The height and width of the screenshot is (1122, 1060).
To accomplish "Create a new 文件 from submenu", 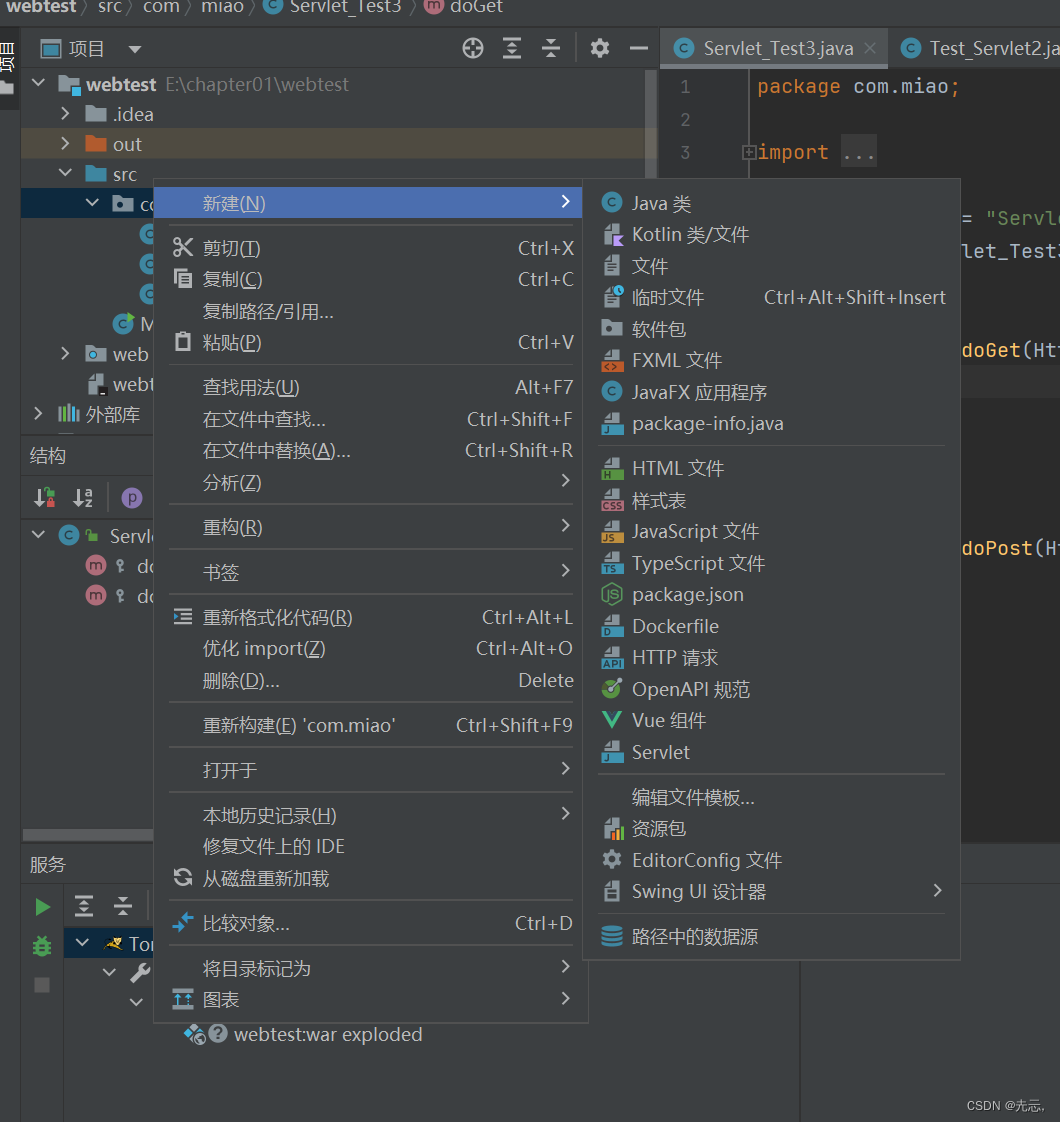I will (772, 266).
